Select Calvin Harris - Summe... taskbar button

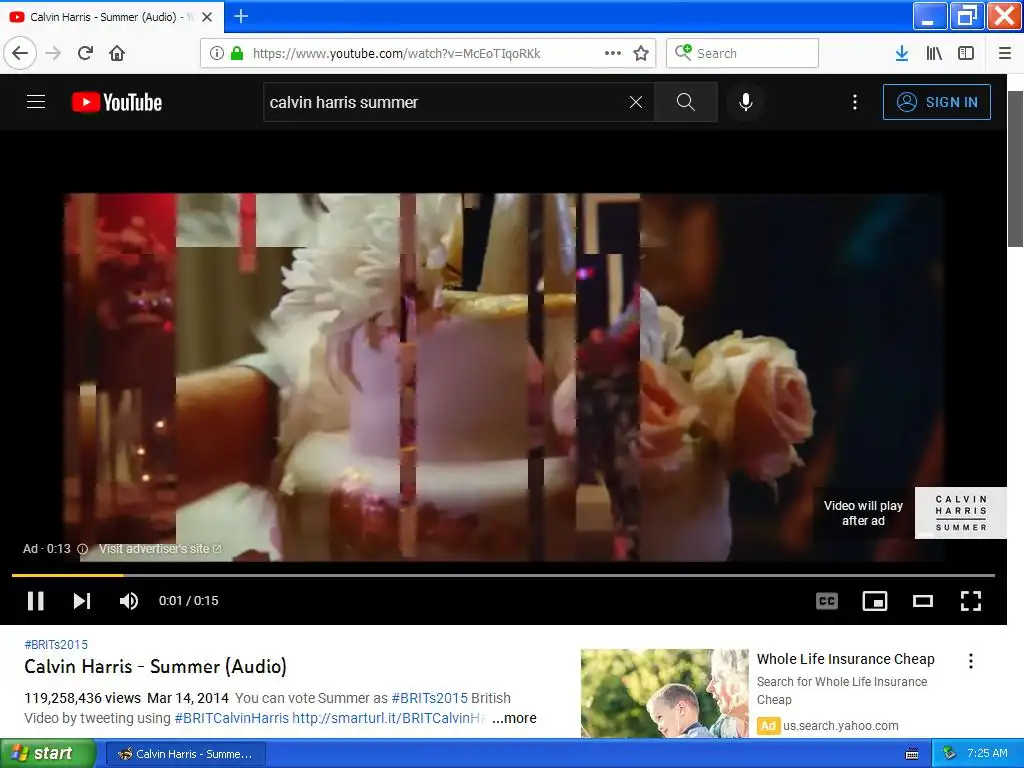tap(185, 754)
